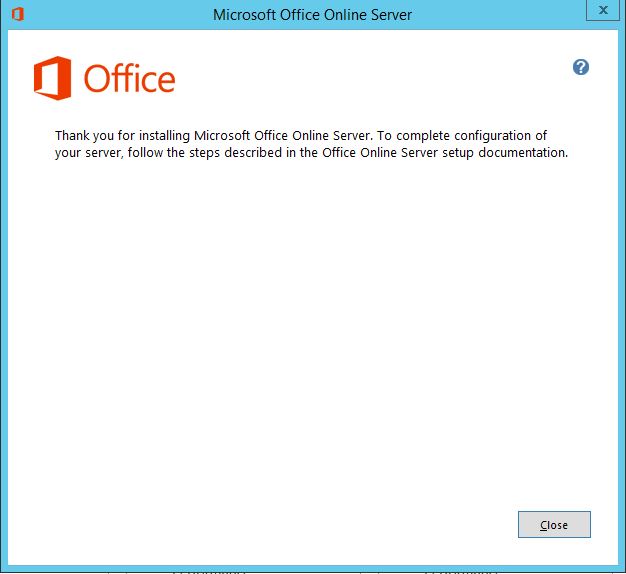Click the word 'Thank' at the message start

tap(72, 135)
